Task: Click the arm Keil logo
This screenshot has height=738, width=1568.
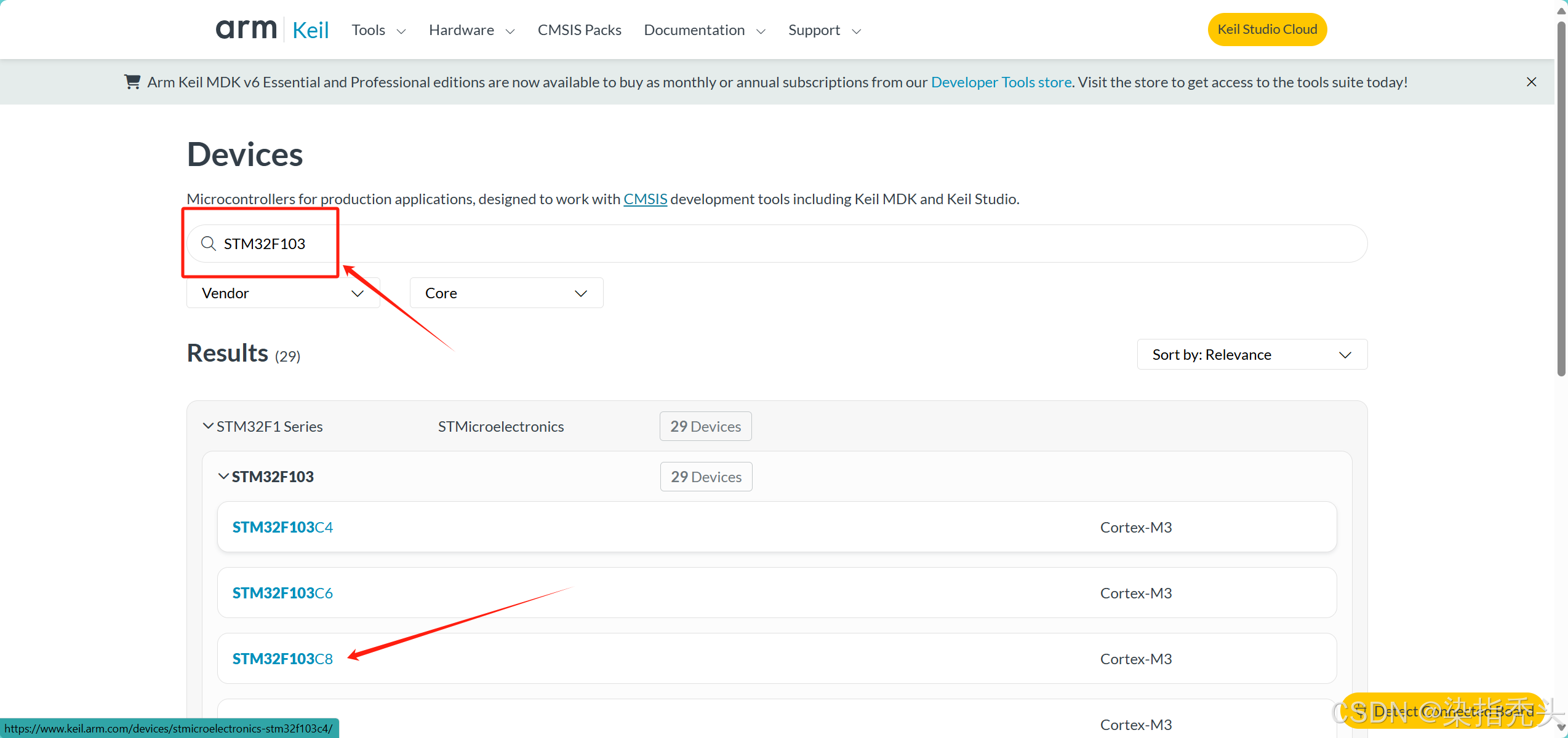Action: point(272,30)
